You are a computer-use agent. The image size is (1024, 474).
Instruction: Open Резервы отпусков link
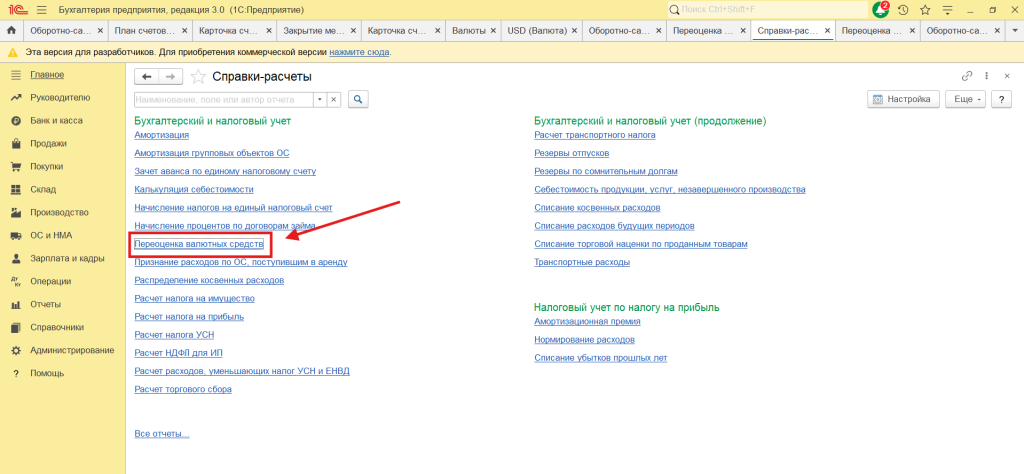(571, 153)
